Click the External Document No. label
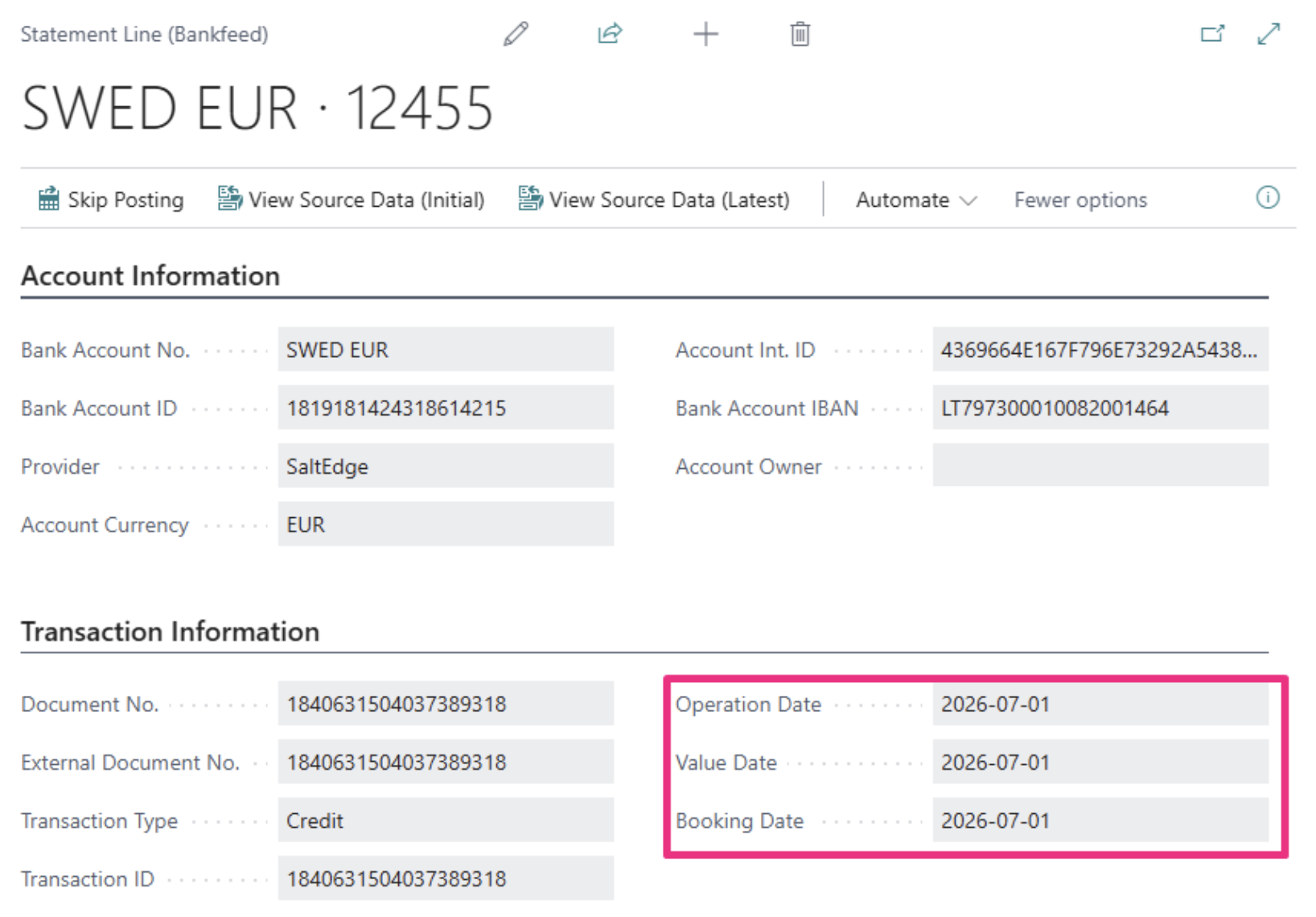1316x917 pixels. point(130,763)
